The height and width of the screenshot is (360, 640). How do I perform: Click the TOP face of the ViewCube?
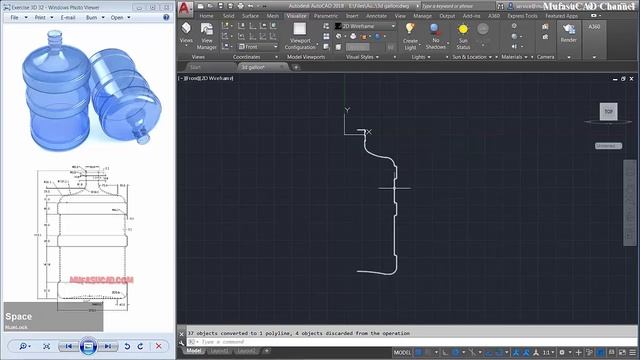click(609, 111)
